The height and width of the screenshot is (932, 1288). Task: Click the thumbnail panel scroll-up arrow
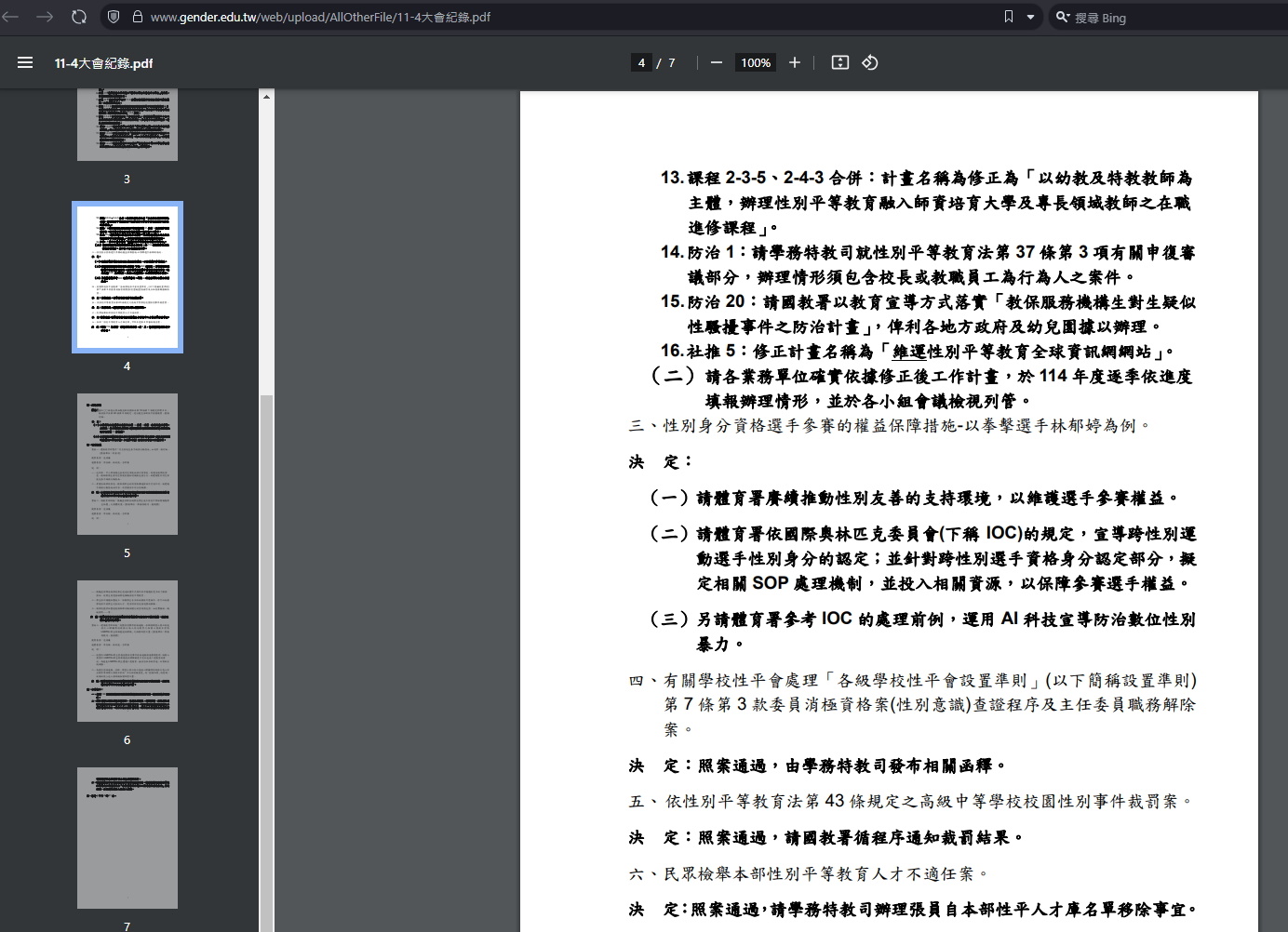click(x=266, y=97)
